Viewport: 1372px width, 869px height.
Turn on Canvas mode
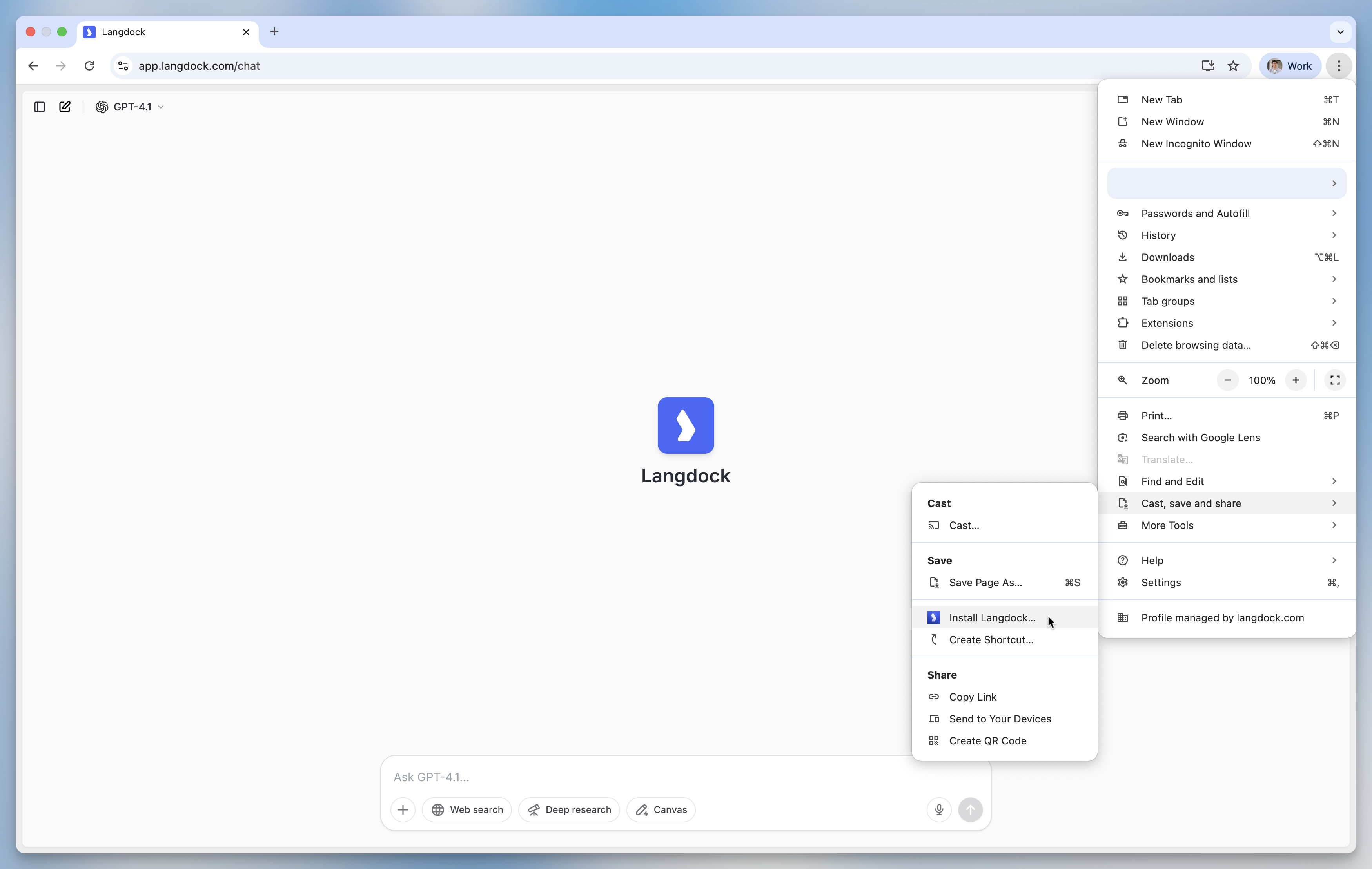(661, 809)
